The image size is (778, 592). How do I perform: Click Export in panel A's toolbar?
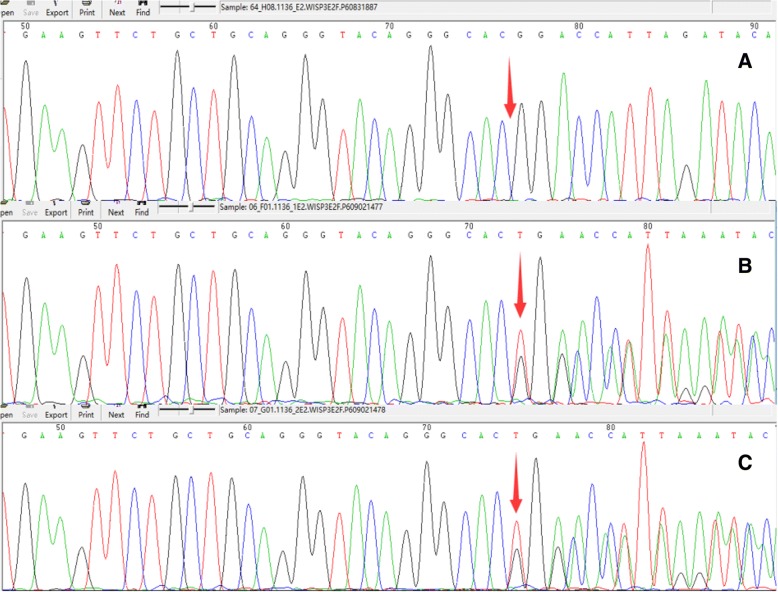coord(56,12)
